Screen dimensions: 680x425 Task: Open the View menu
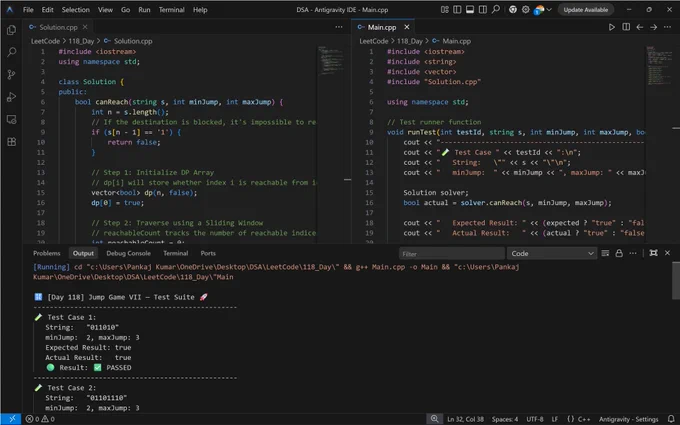pyautogui.click(x=105, y=10)
